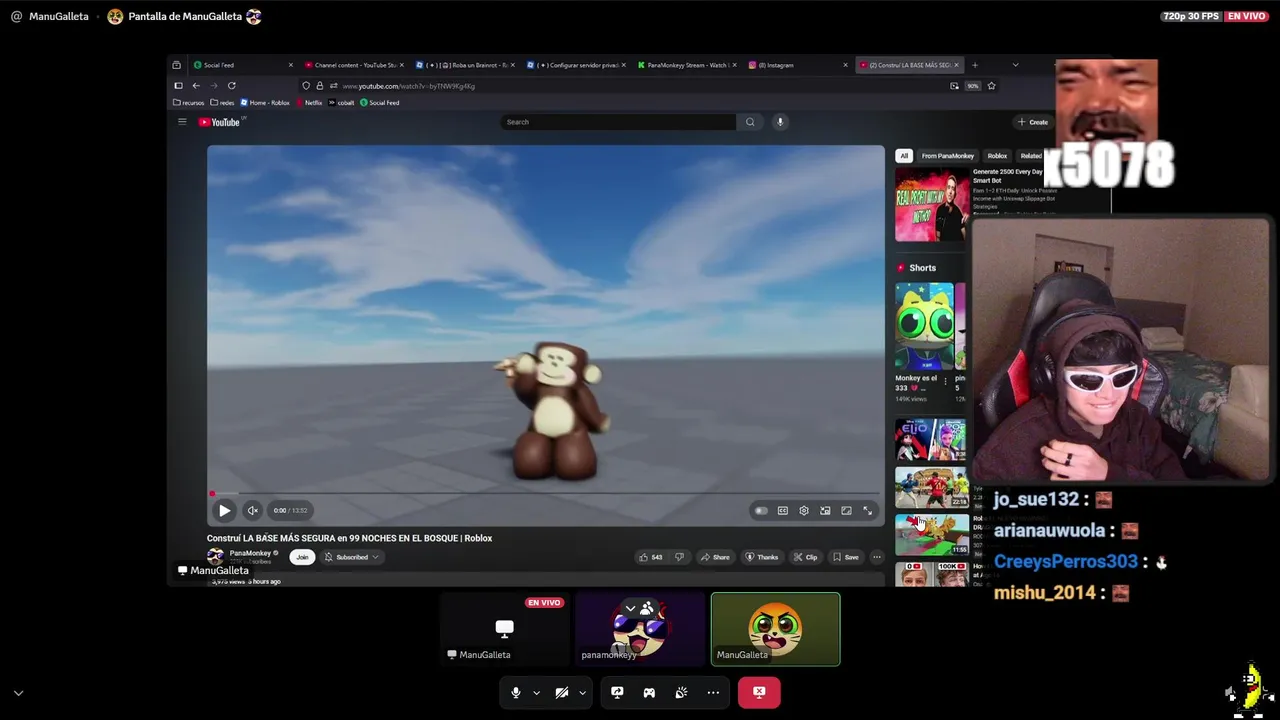Select From PanaMonkey filter chip
Image resolution: width=1280 pixels, height=720 pixels.
(x=948, y=156)
